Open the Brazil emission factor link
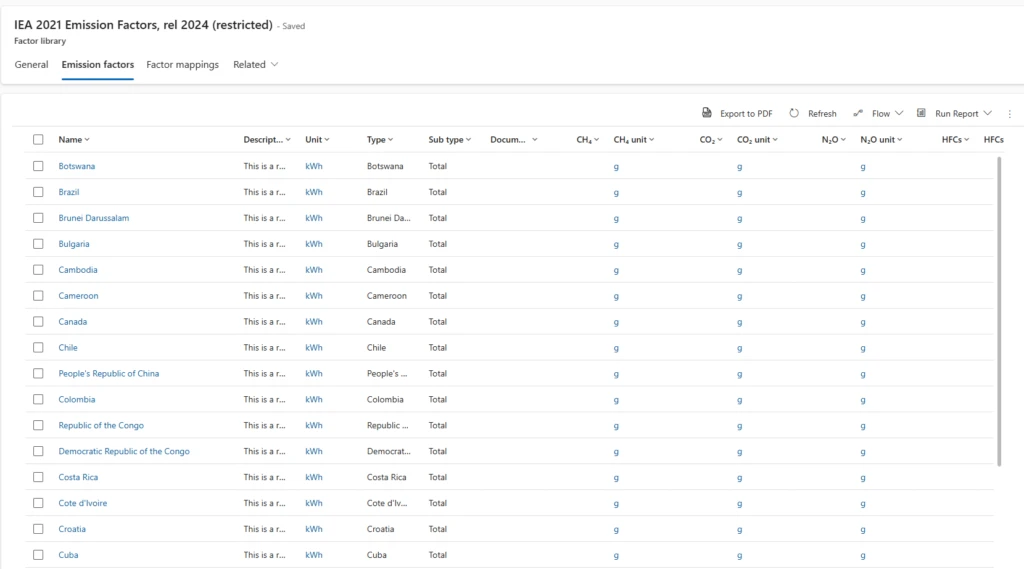The width and height of the screenshot is (1024, 569). pos(69,192)
